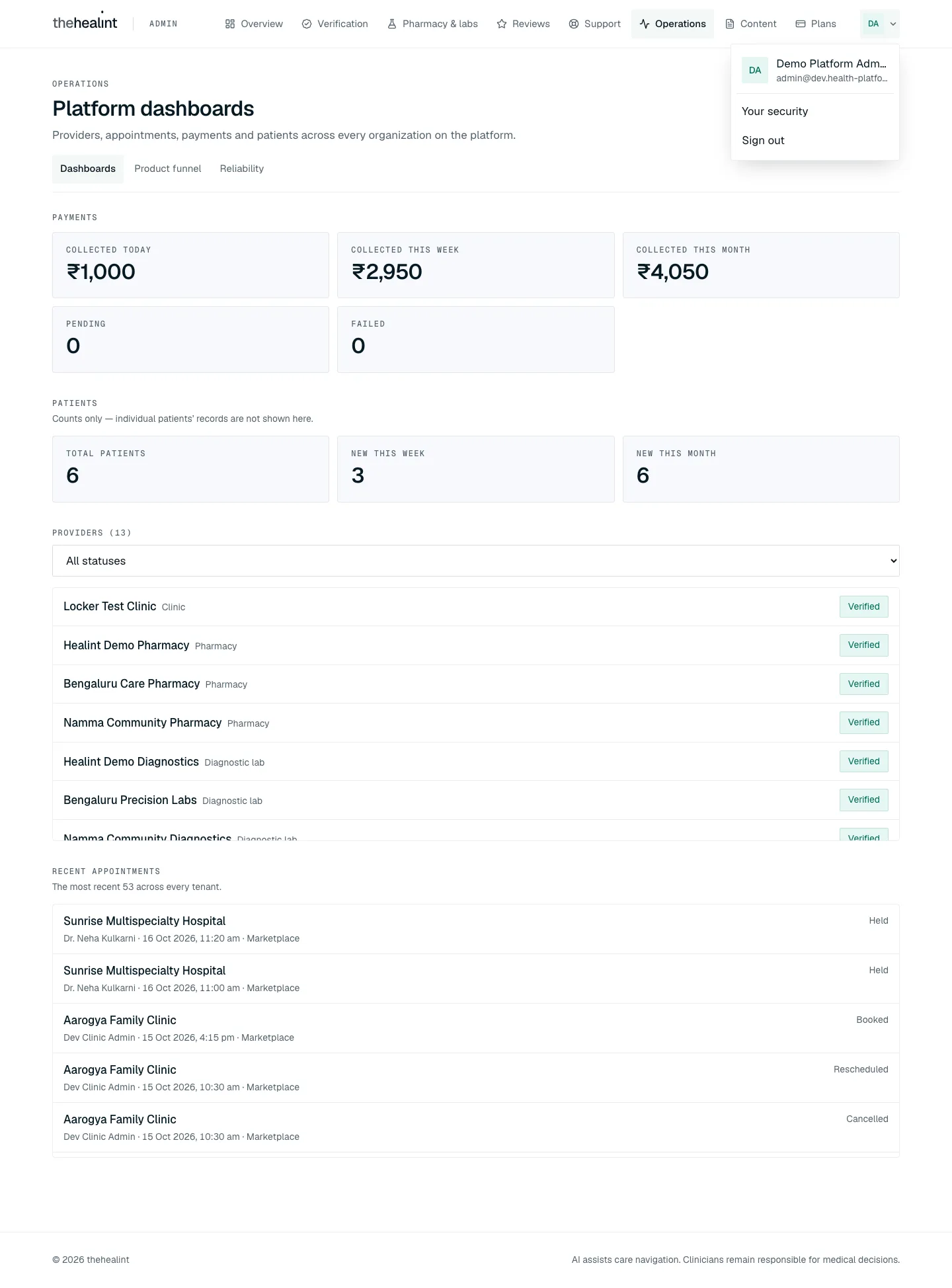This screenshot has height=1288, width=952.
Task: Click thehealint logo in header
Action: click(85, 22)
